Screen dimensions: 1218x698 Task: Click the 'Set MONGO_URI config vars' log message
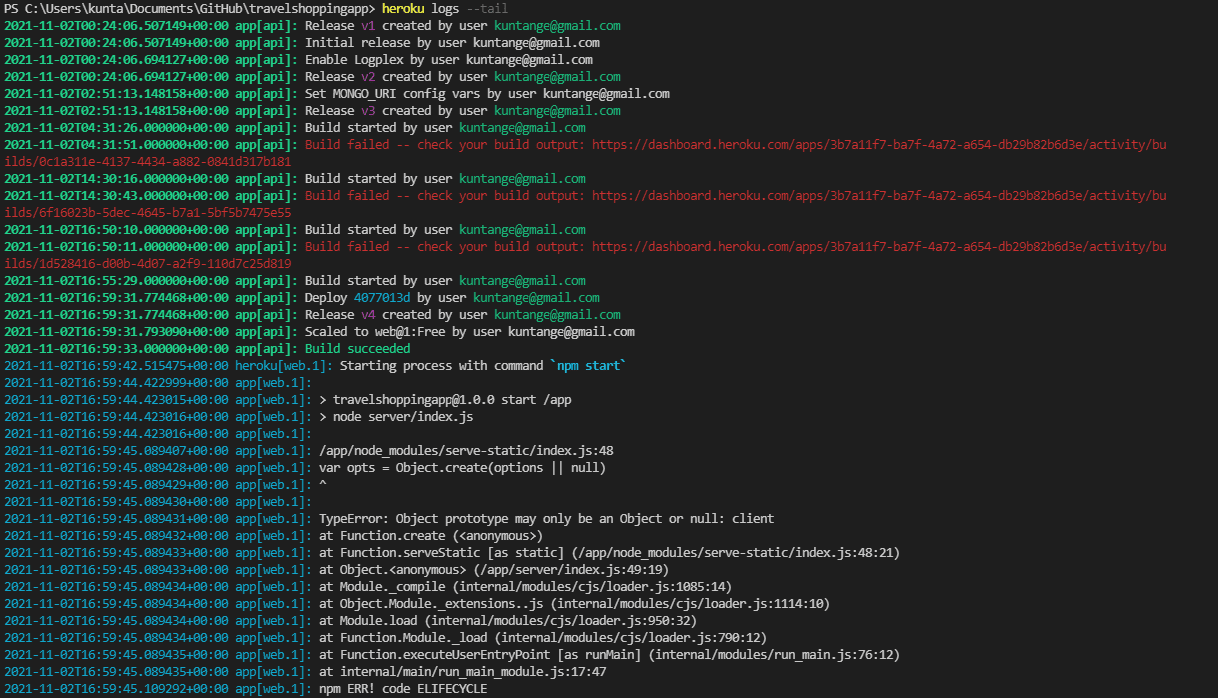487,93
